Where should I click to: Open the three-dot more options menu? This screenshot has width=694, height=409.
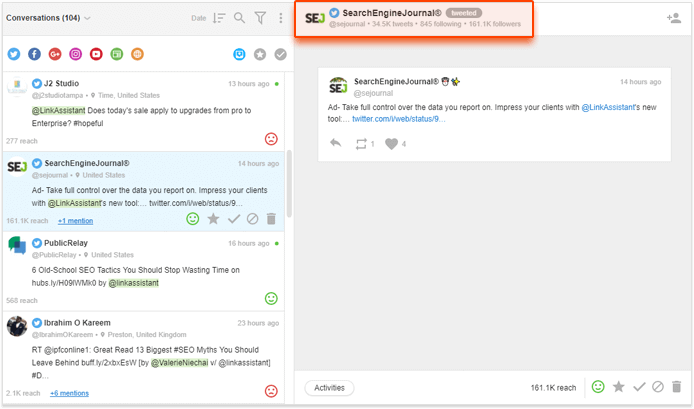point(281,18)
